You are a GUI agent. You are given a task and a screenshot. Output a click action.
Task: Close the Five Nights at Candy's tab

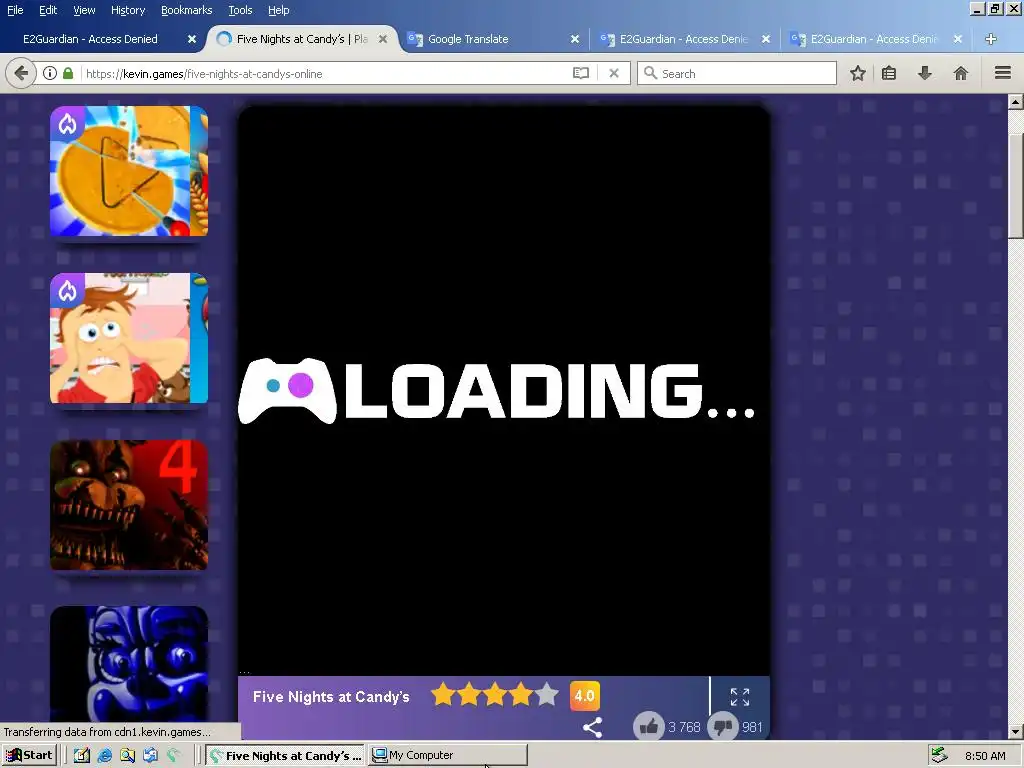[383, 39]
